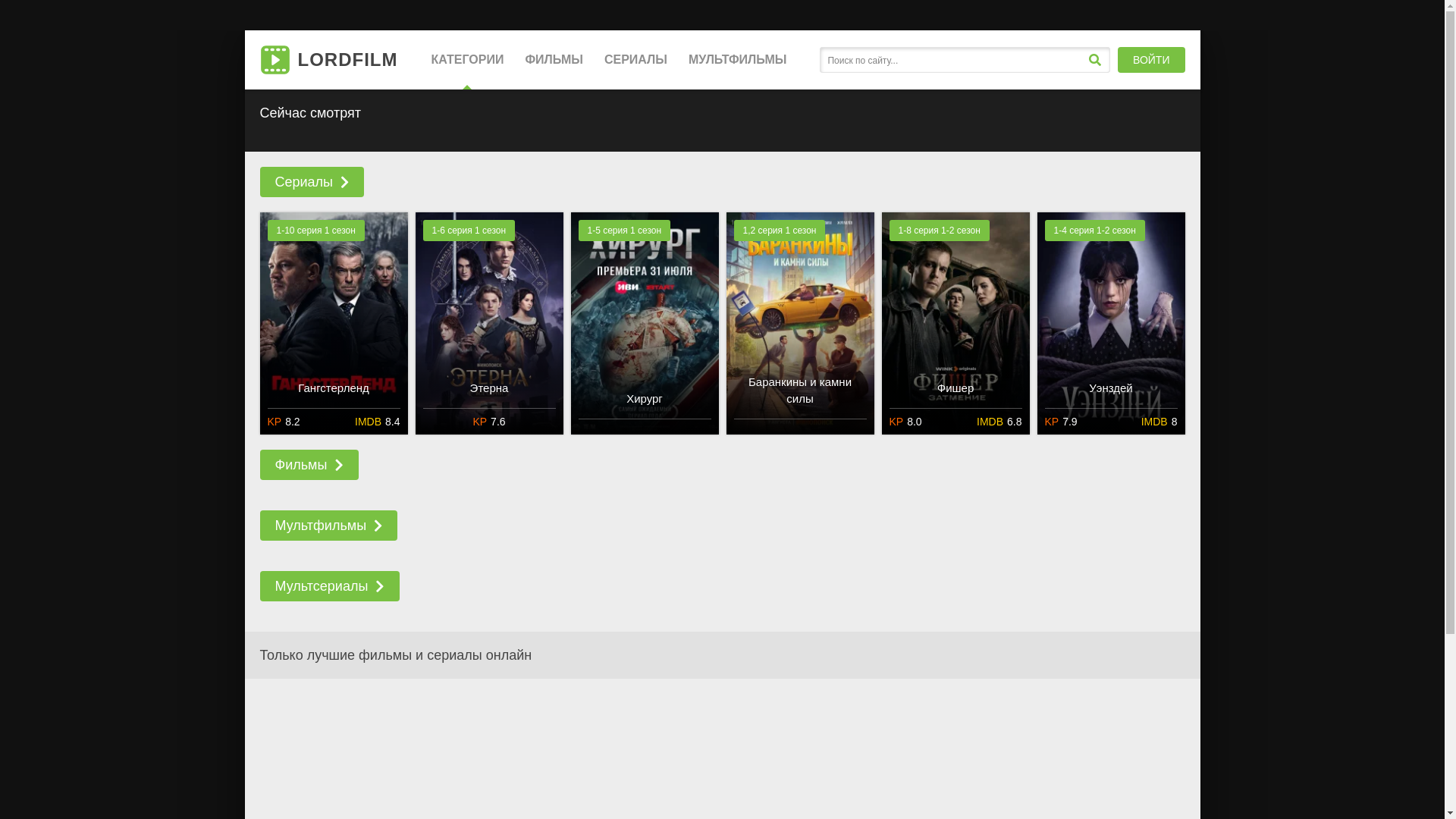This screenshot has height=819, width=1456.
Task: Click the KP 8.0 rating on Фишер
Action: pos(905,422)
